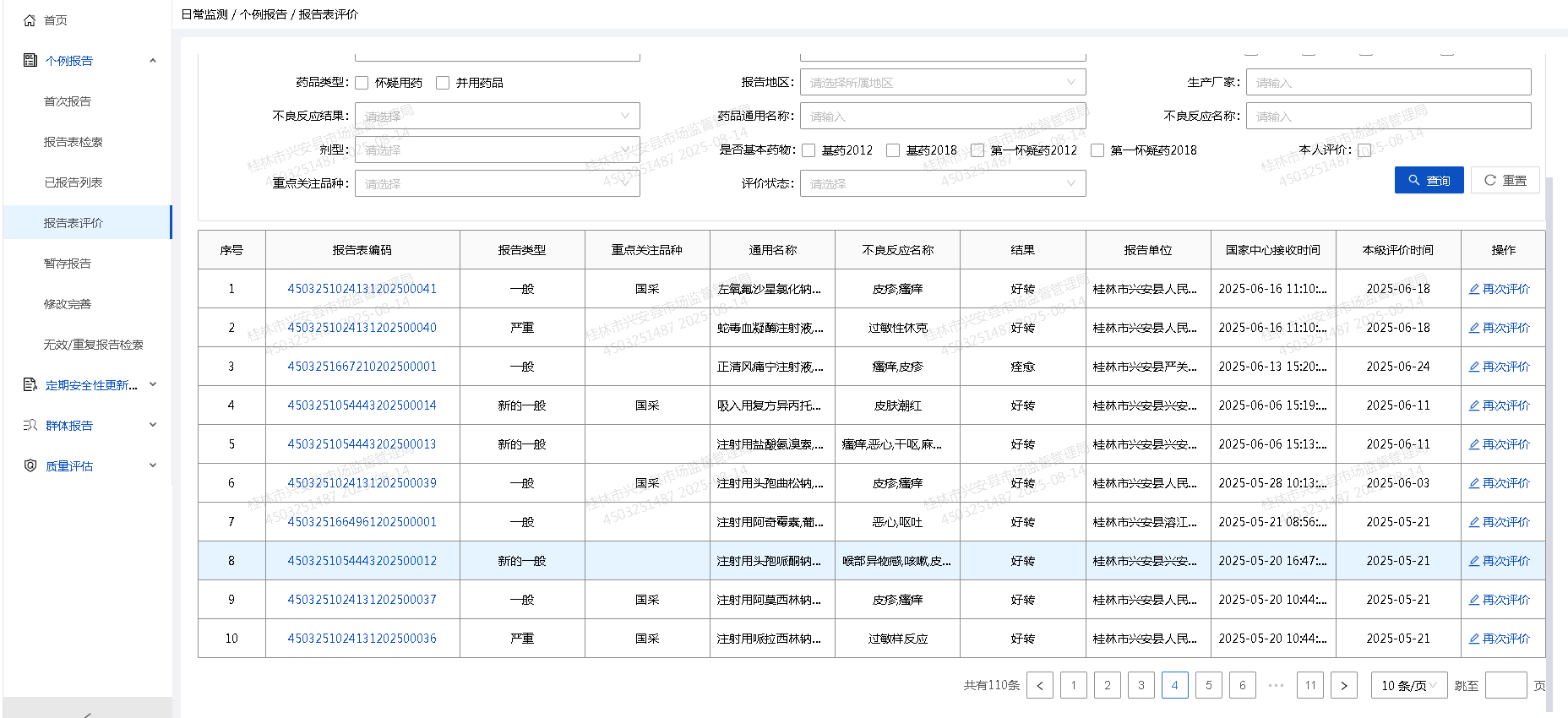
Task: Open 报告表检索 in the sidebar
Action: point(73,142)
